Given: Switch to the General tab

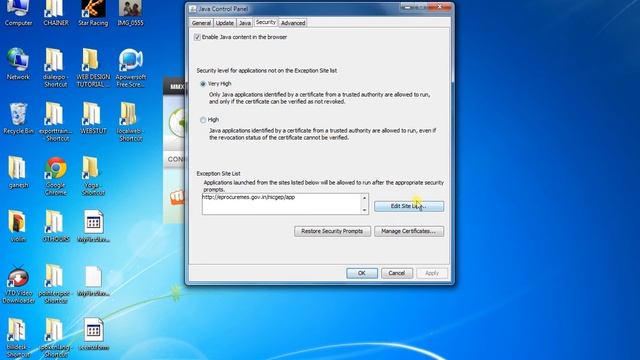Looking at the screenshot, I should click(201, 23).
